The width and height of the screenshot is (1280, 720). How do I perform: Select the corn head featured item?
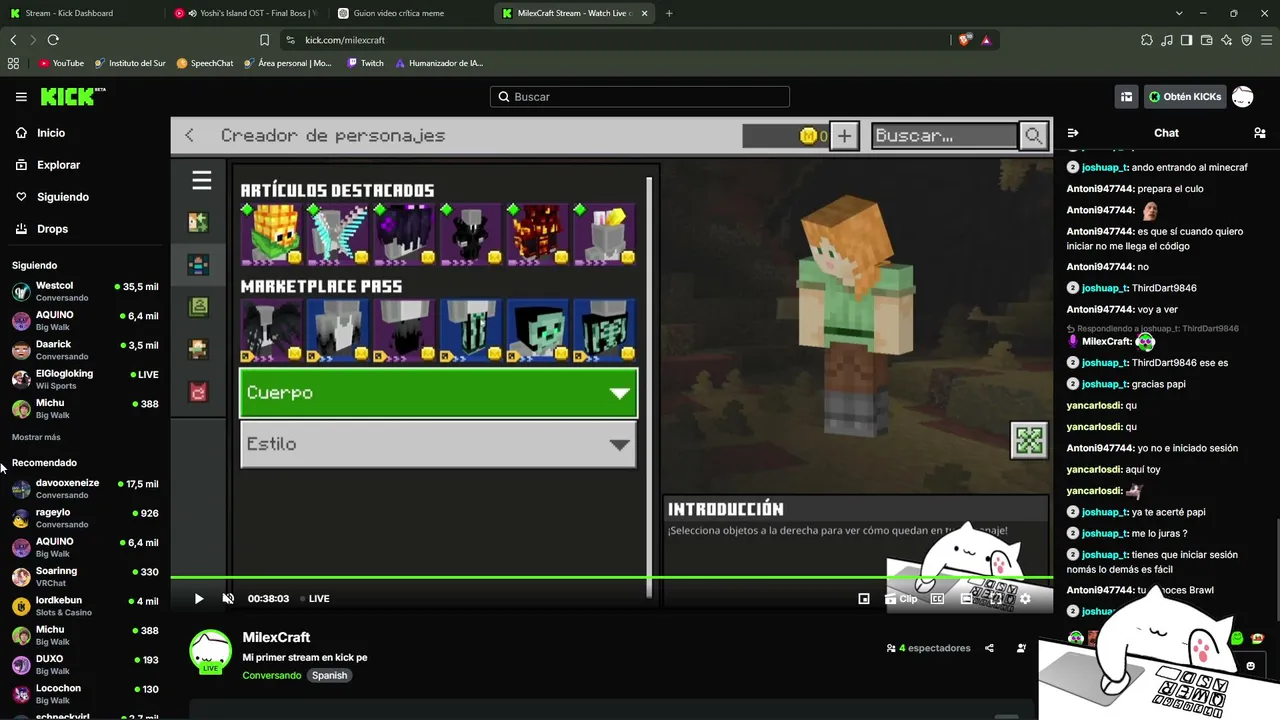pos(271,234)
